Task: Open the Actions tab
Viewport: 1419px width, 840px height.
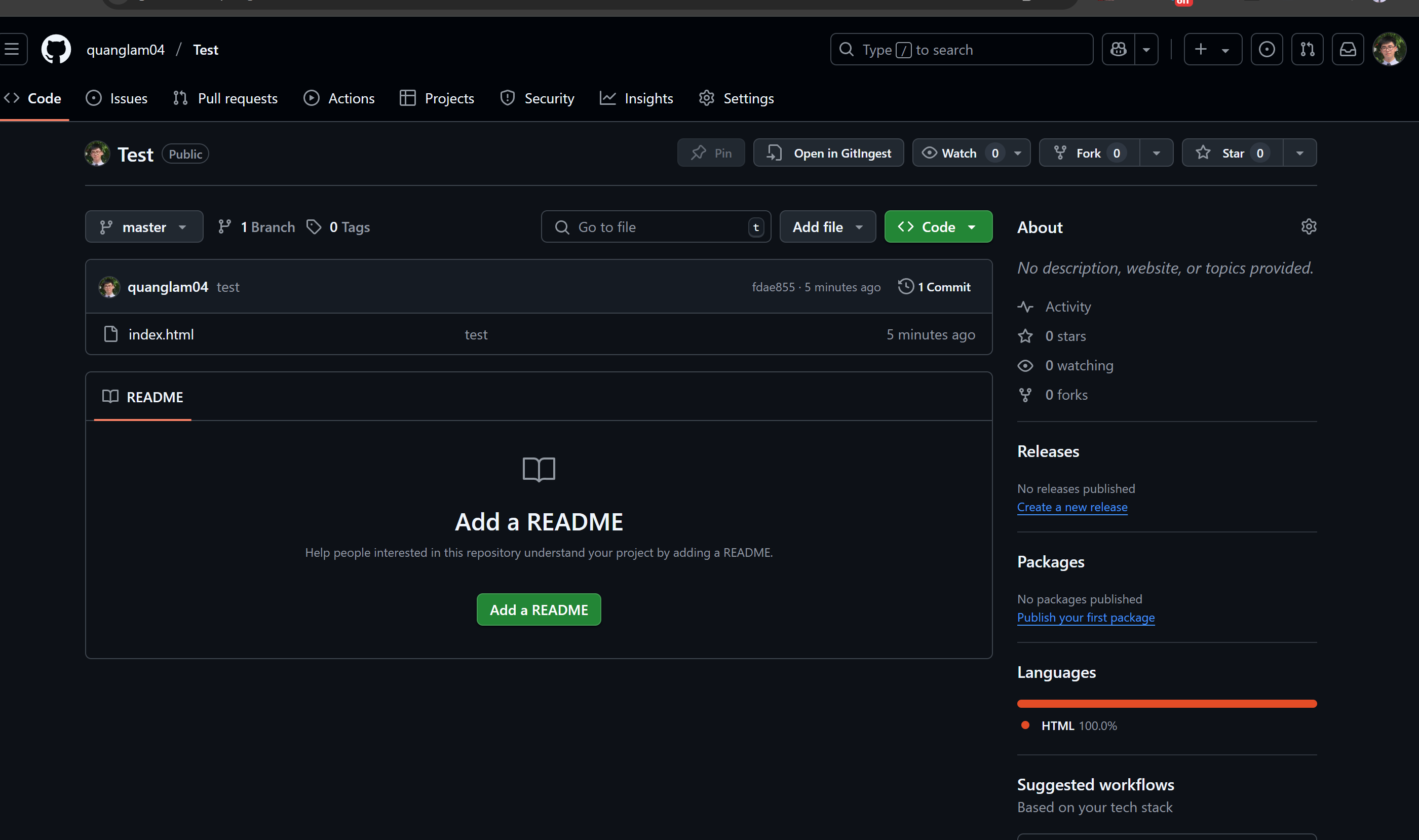Action: click(339, 98)
